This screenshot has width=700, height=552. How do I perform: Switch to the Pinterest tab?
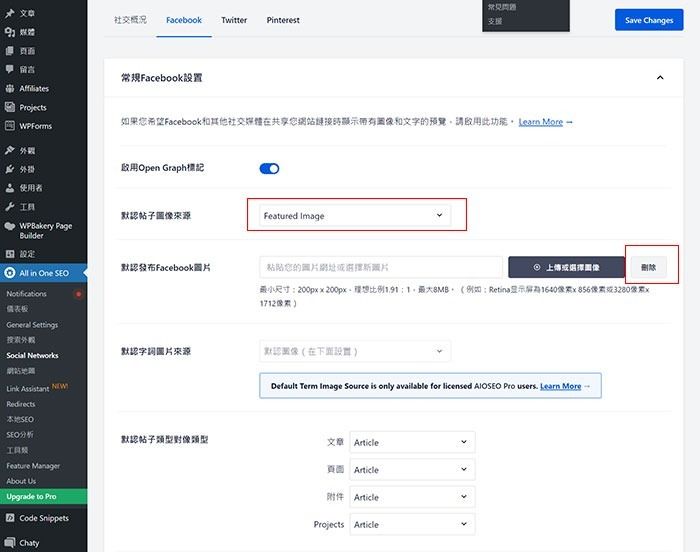point(283,20)
